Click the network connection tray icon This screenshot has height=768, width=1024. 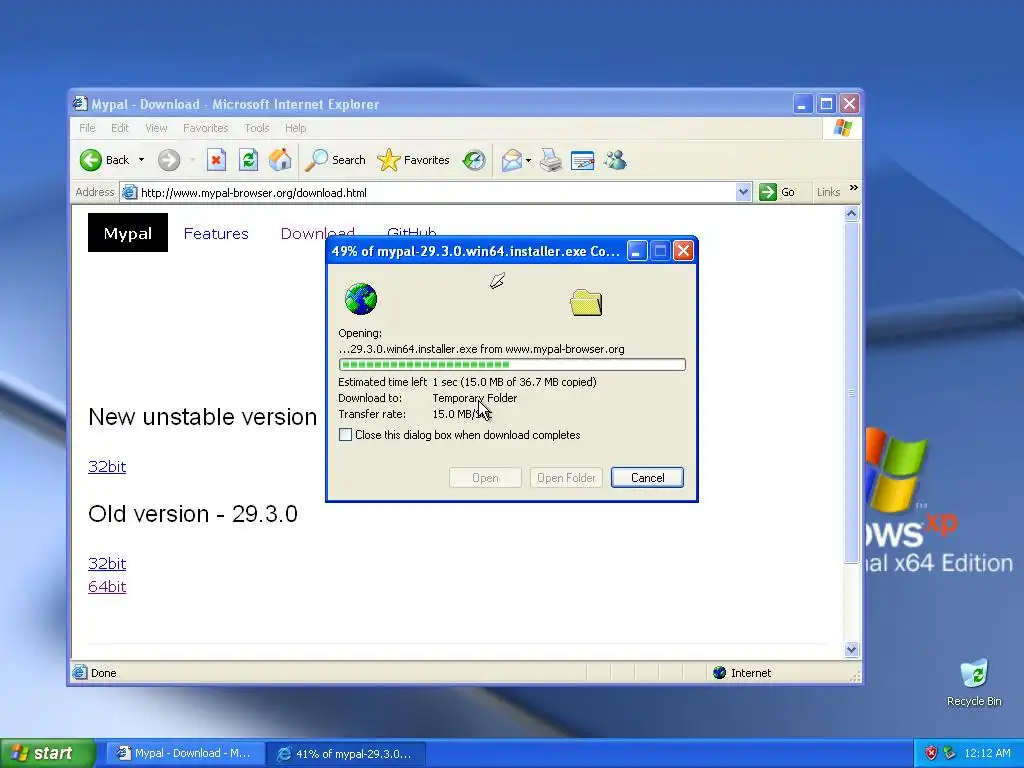click(x=949, y=753)
